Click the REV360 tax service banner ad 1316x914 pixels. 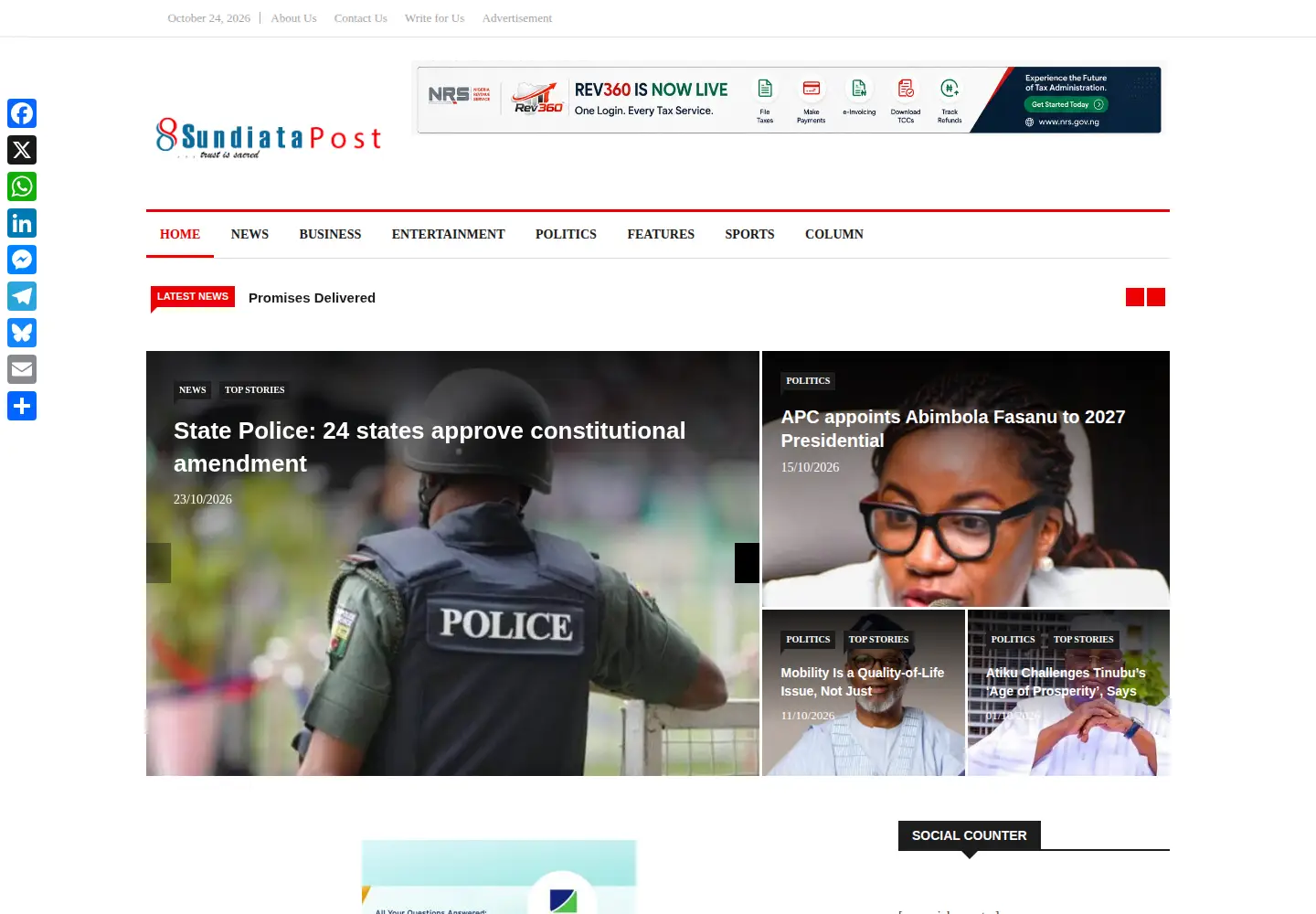click(790, 100)
